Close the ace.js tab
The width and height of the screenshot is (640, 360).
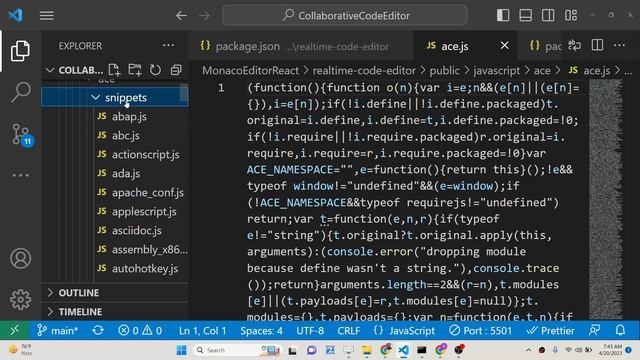(504, 45)
